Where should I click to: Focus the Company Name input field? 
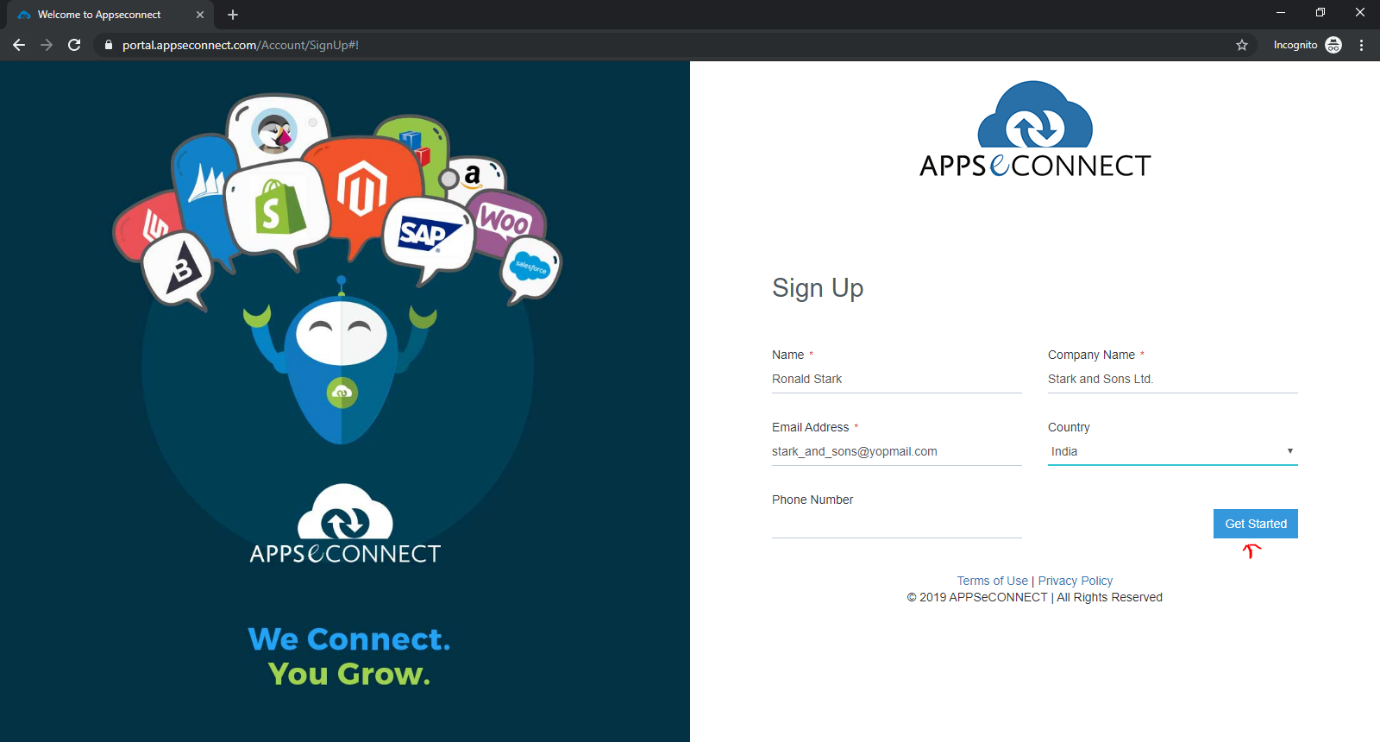[x=1173, y=379]
